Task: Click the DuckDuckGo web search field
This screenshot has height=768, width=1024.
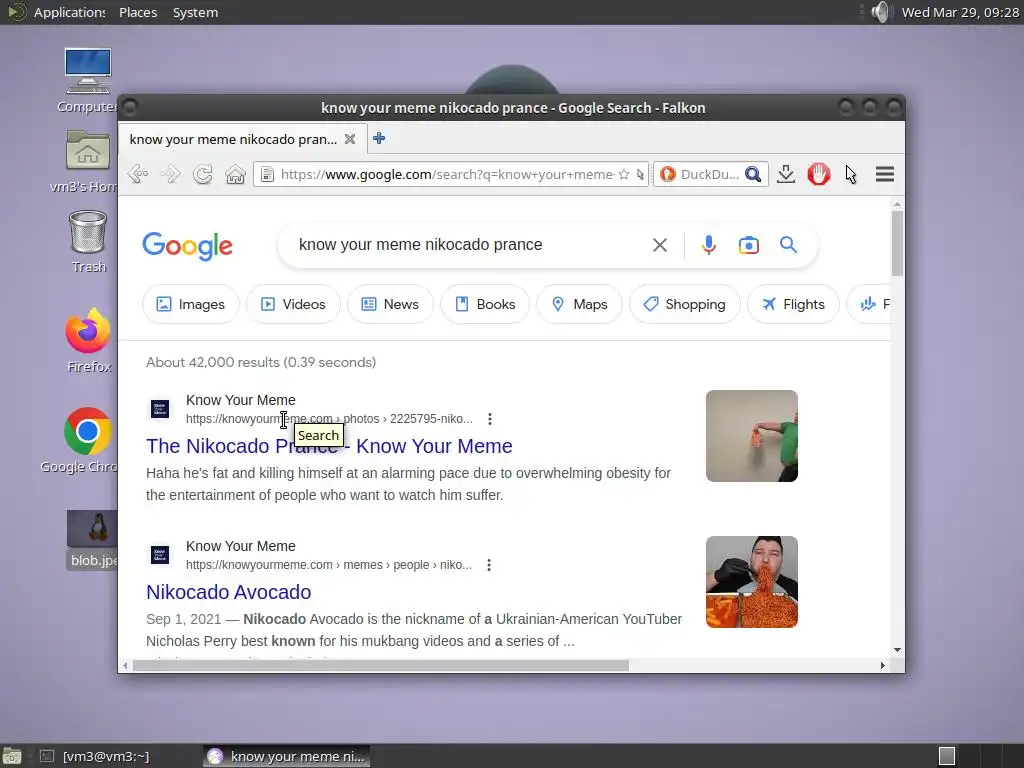Action: 710,174
